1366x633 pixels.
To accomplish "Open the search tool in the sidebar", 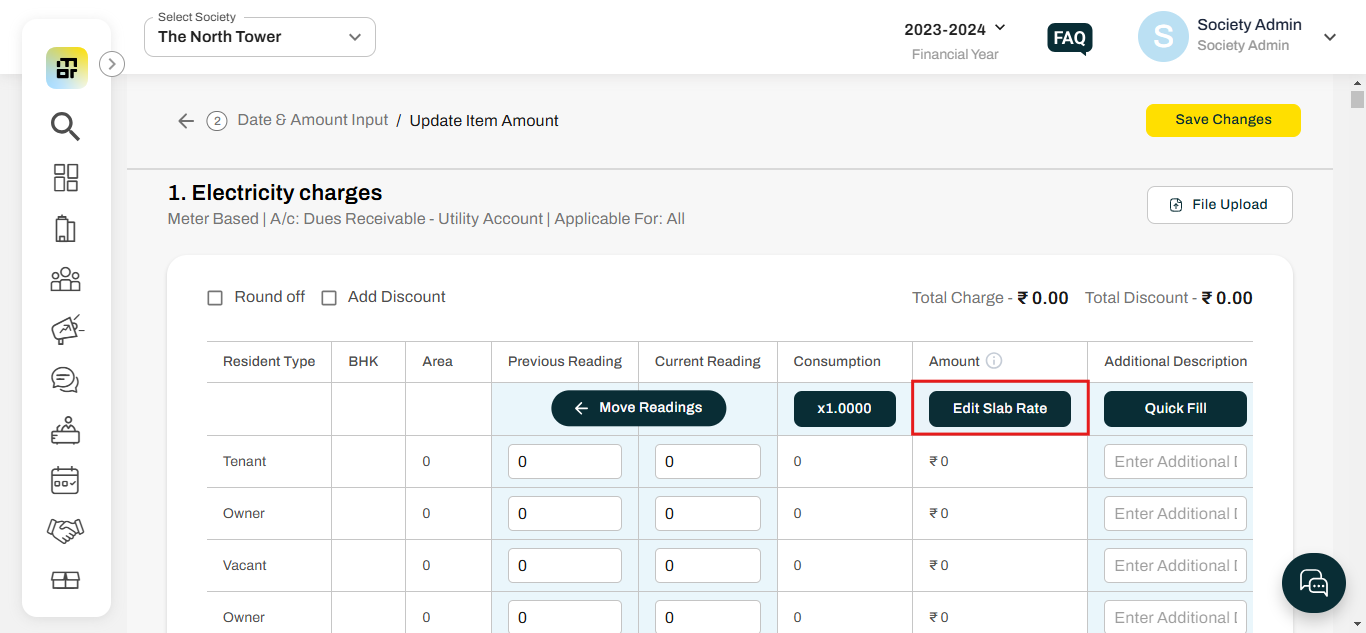I will 65,127.
